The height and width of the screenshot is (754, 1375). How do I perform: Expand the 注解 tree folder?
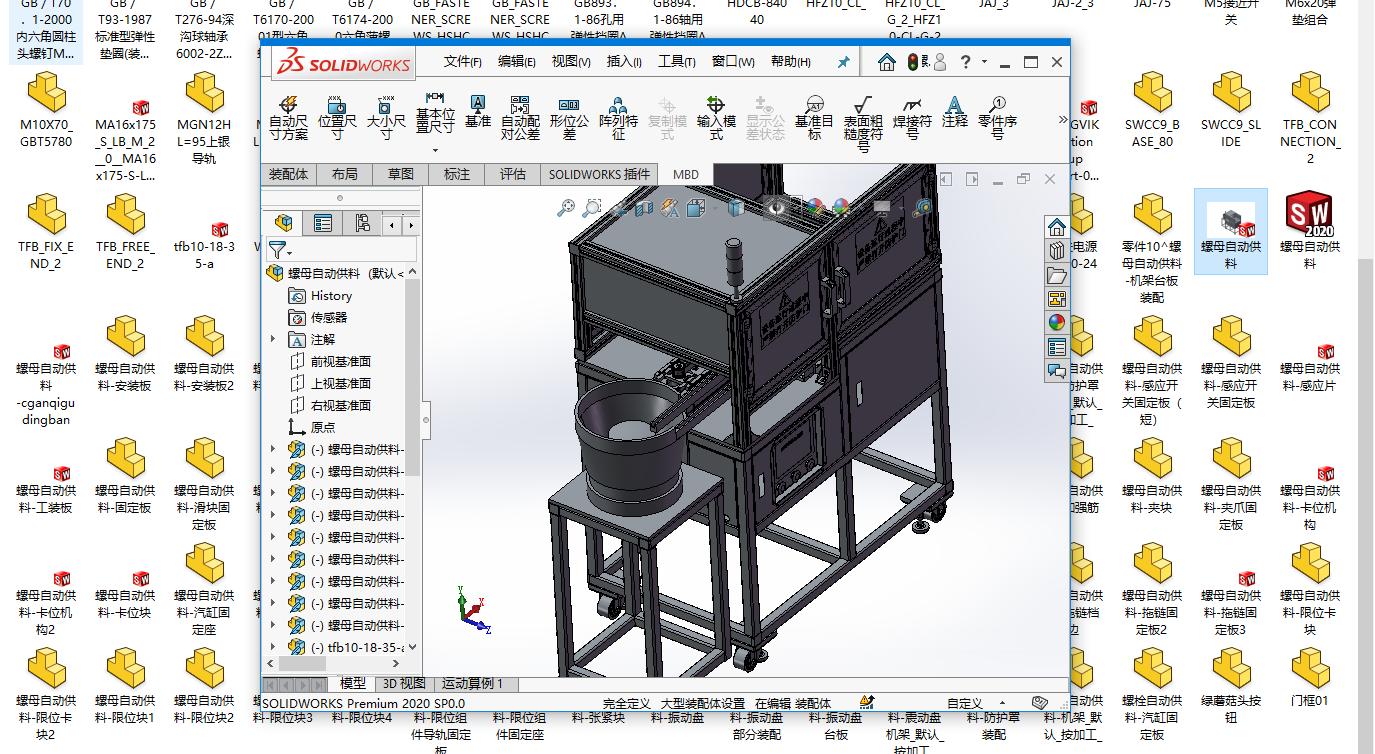[273, 340]
